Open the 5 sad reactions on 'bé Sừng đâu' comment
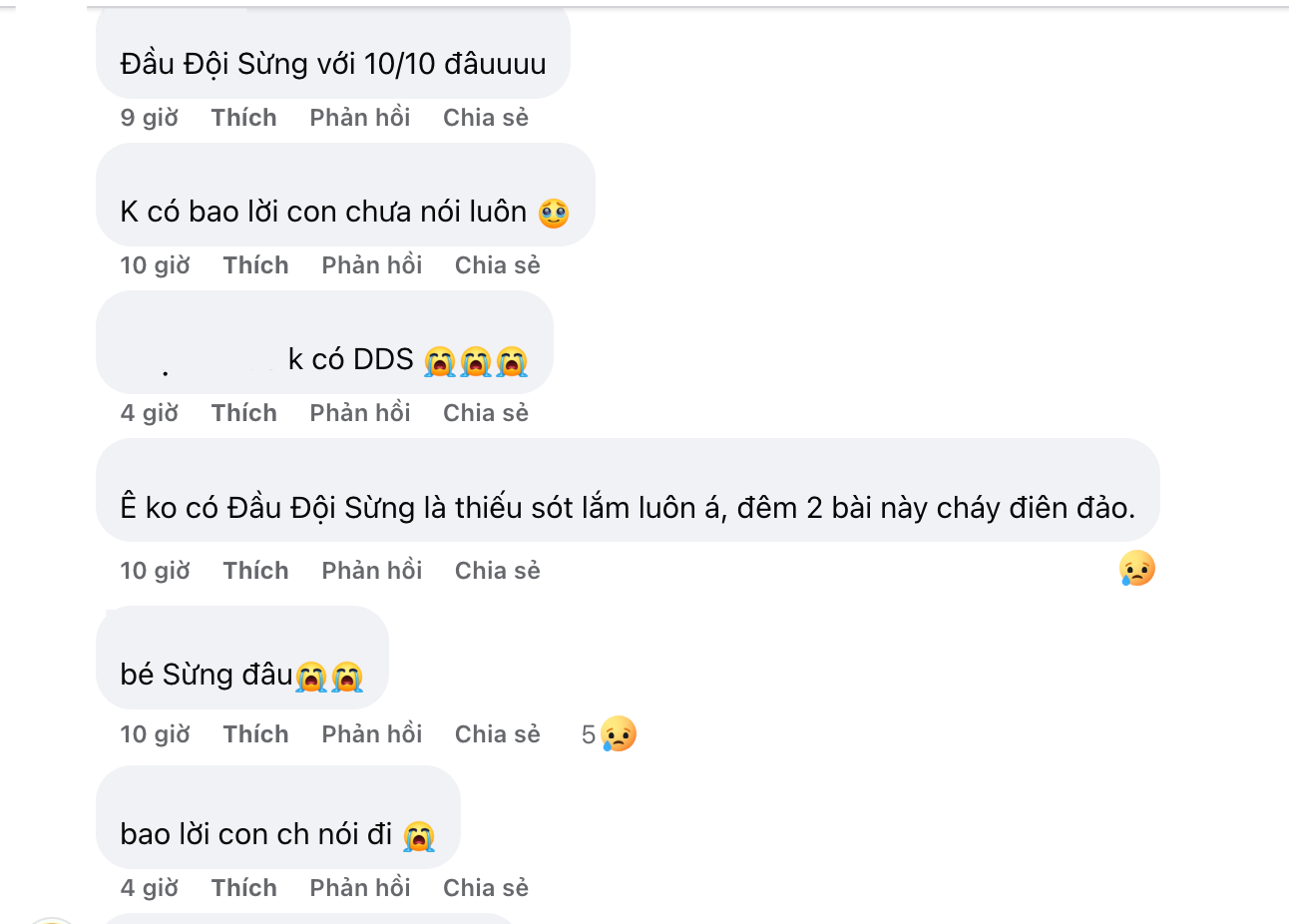The width and height of the screenshot is (1289, 924). pos(609,734)
